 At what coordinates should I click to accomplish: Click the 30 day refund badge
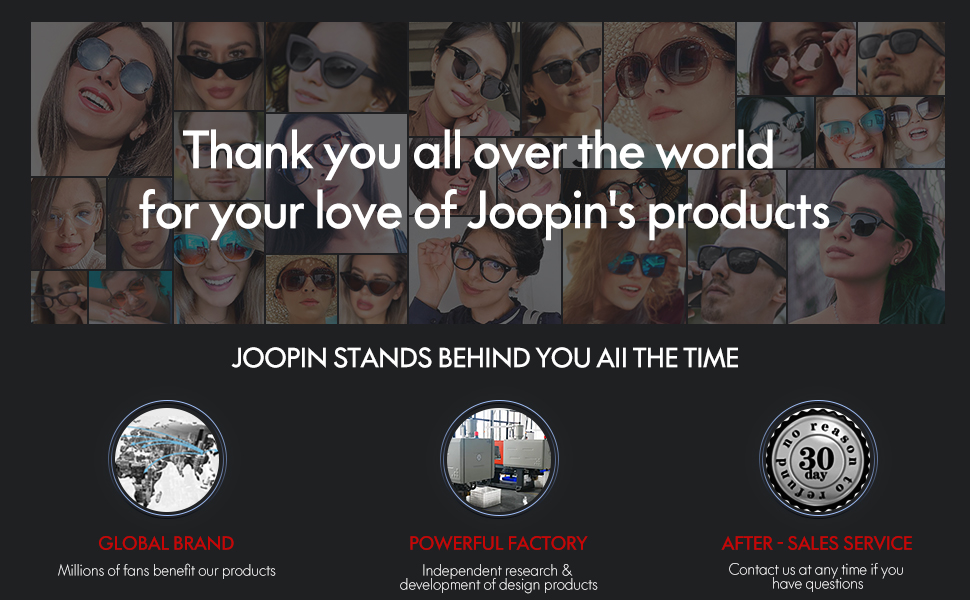[818, 458]
